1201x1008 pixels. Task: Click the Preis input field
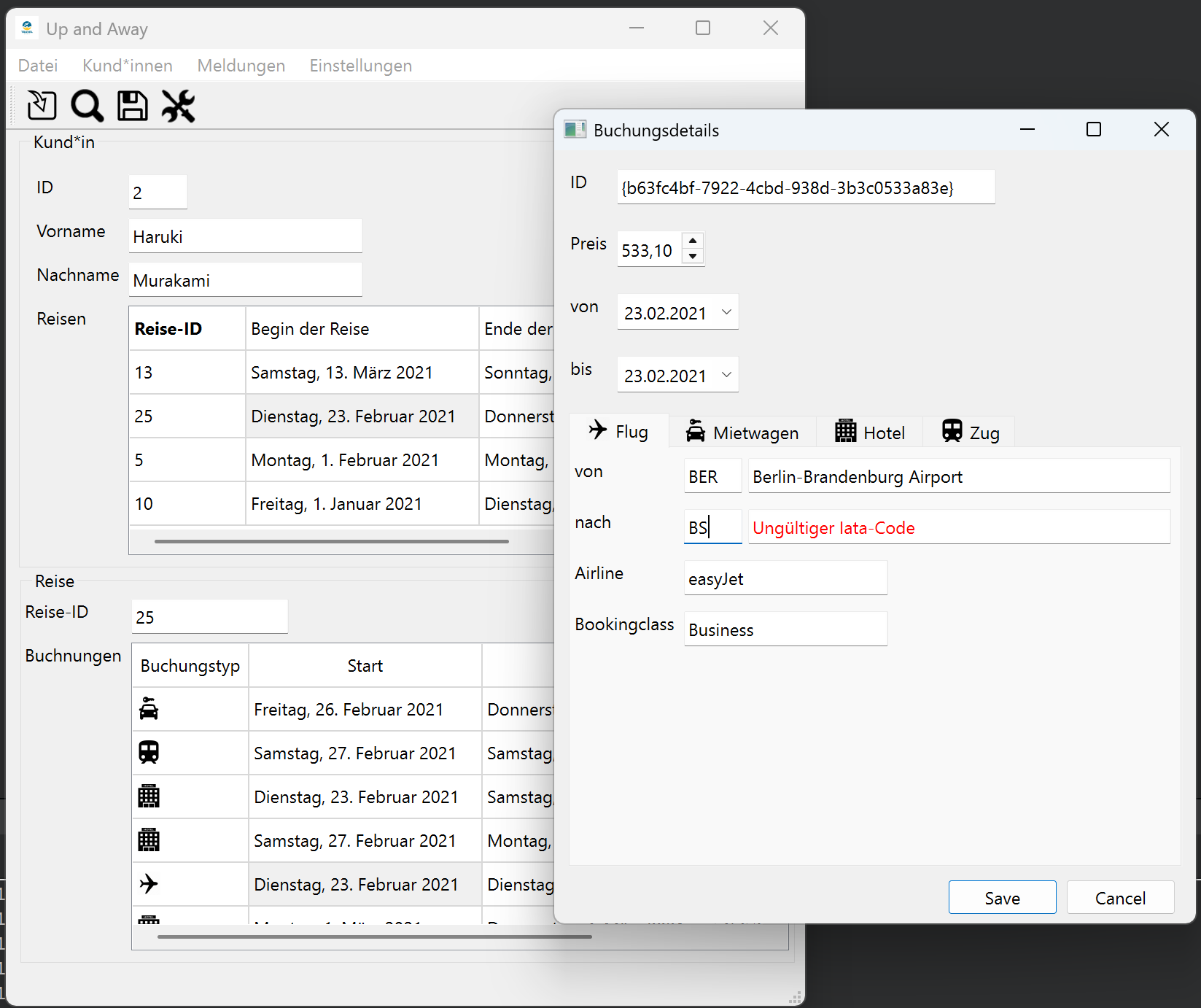(x=650, y=249)
